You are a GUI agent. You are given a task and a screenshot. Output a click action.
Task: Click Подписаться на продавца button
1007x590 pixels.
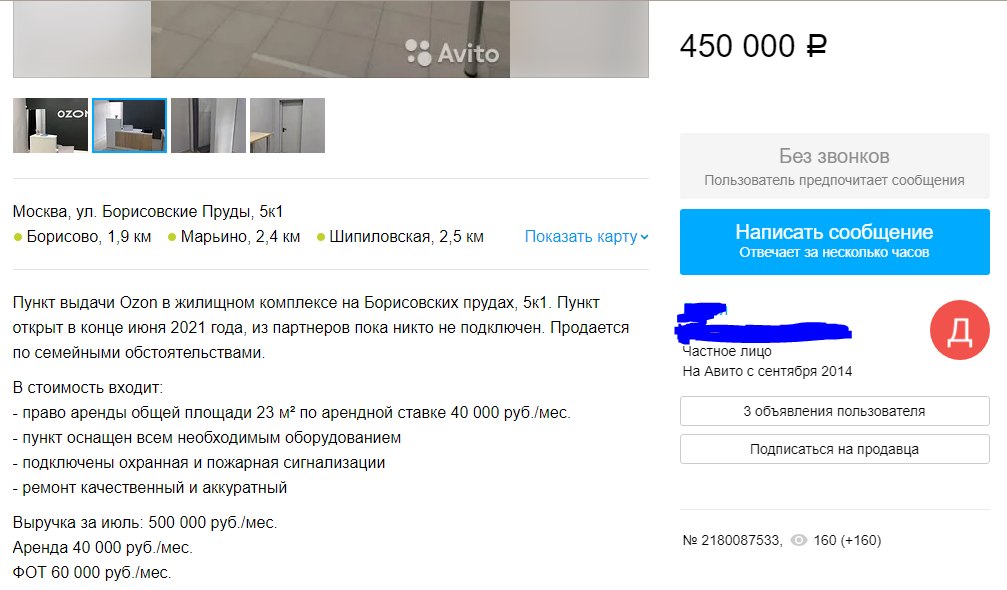tap(834, 449)
